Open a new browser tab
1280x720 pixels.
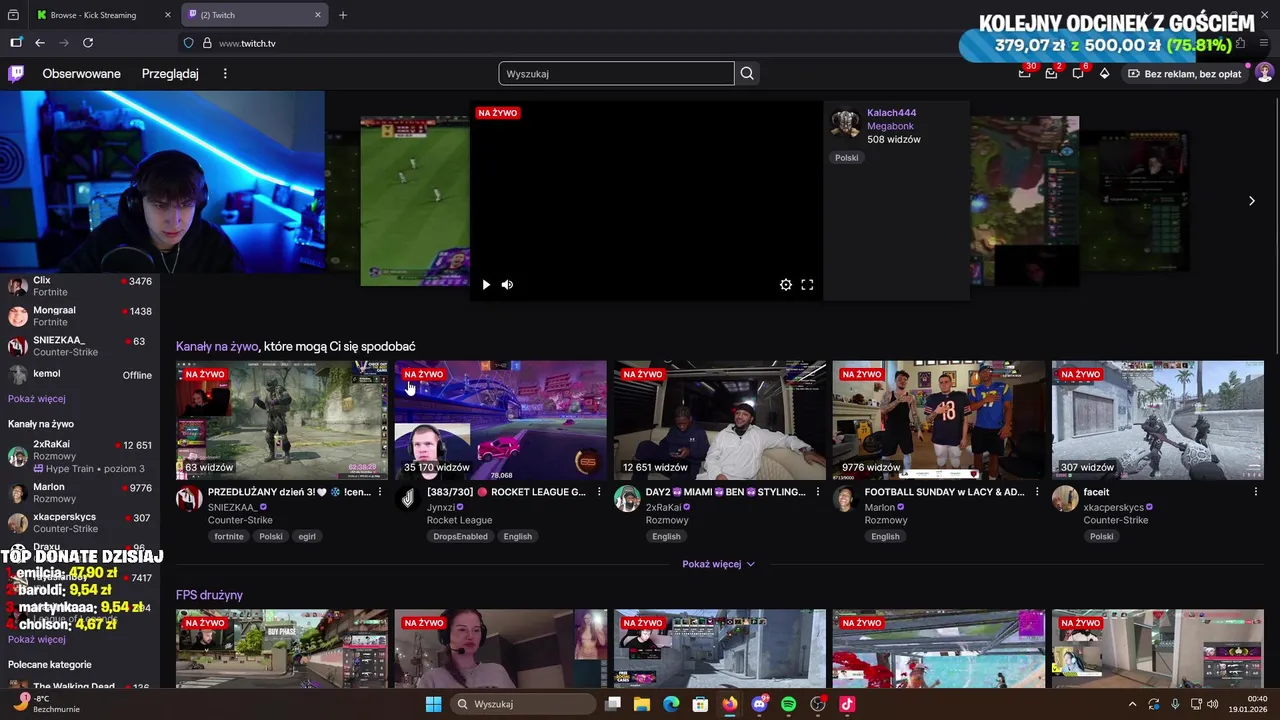tap(343, 15)
